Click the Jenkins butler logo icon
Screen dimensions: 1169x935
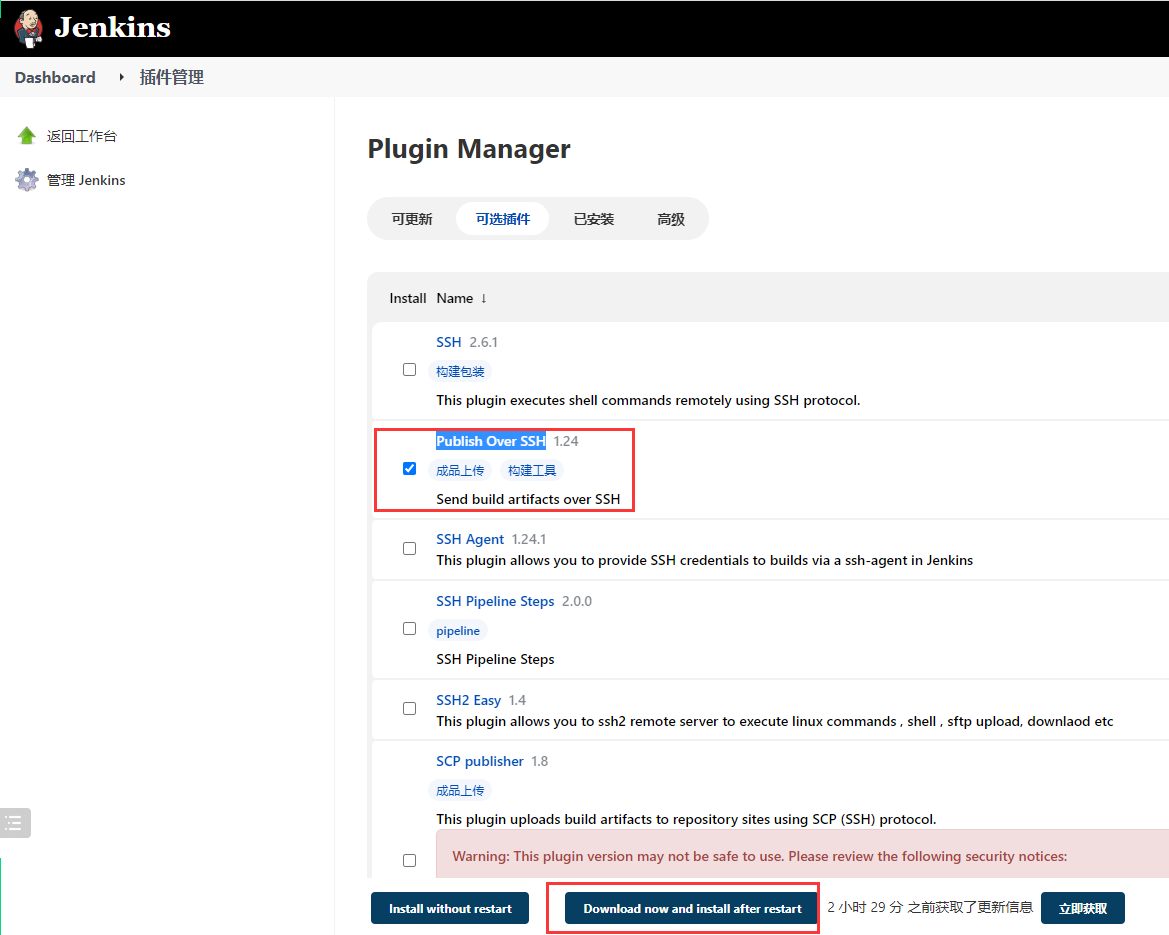(29, 28)
